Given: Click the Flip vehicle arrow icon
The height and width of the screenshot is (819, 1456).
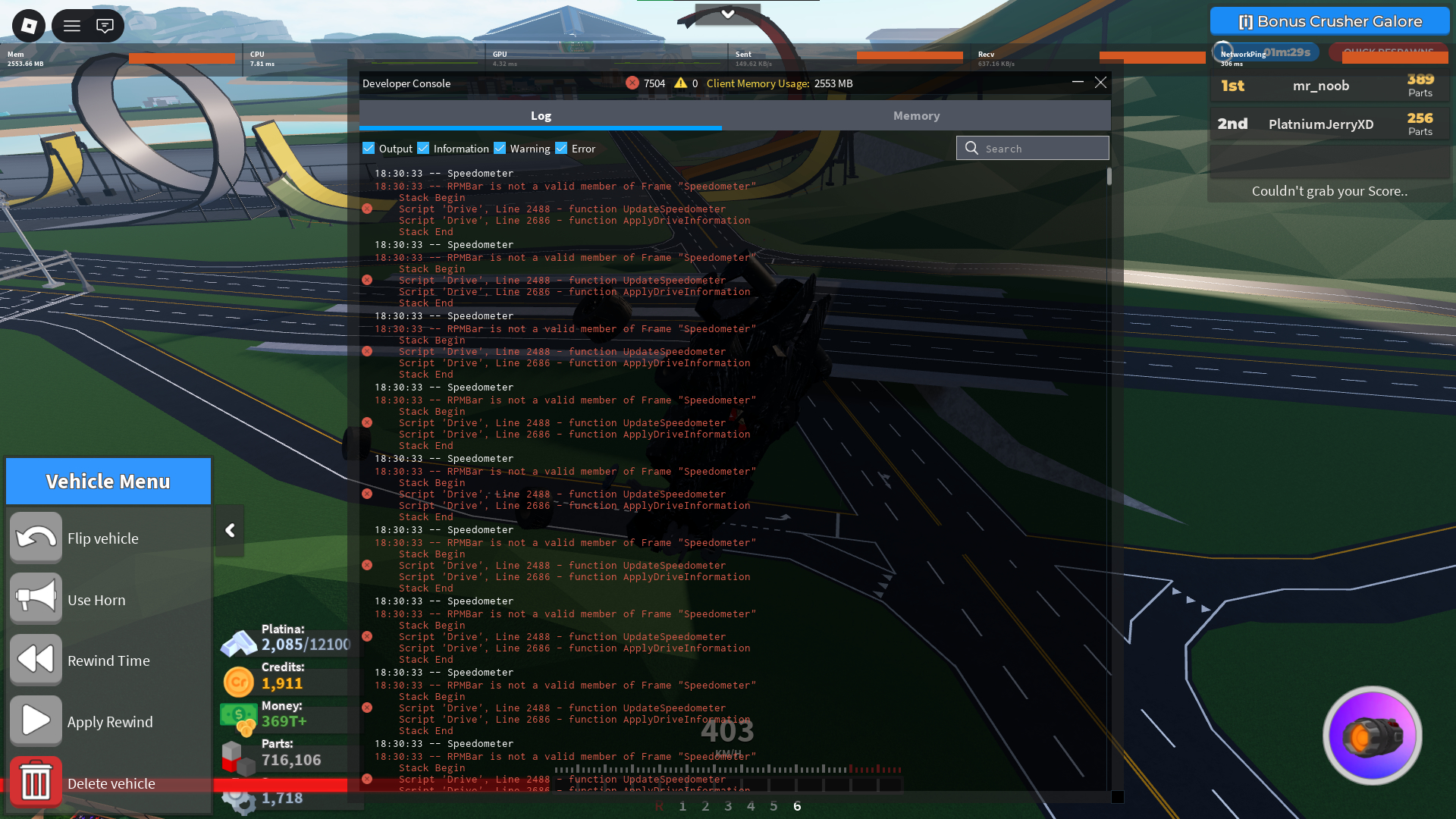Looking at the screenshot, I should [x=36, y=538].
